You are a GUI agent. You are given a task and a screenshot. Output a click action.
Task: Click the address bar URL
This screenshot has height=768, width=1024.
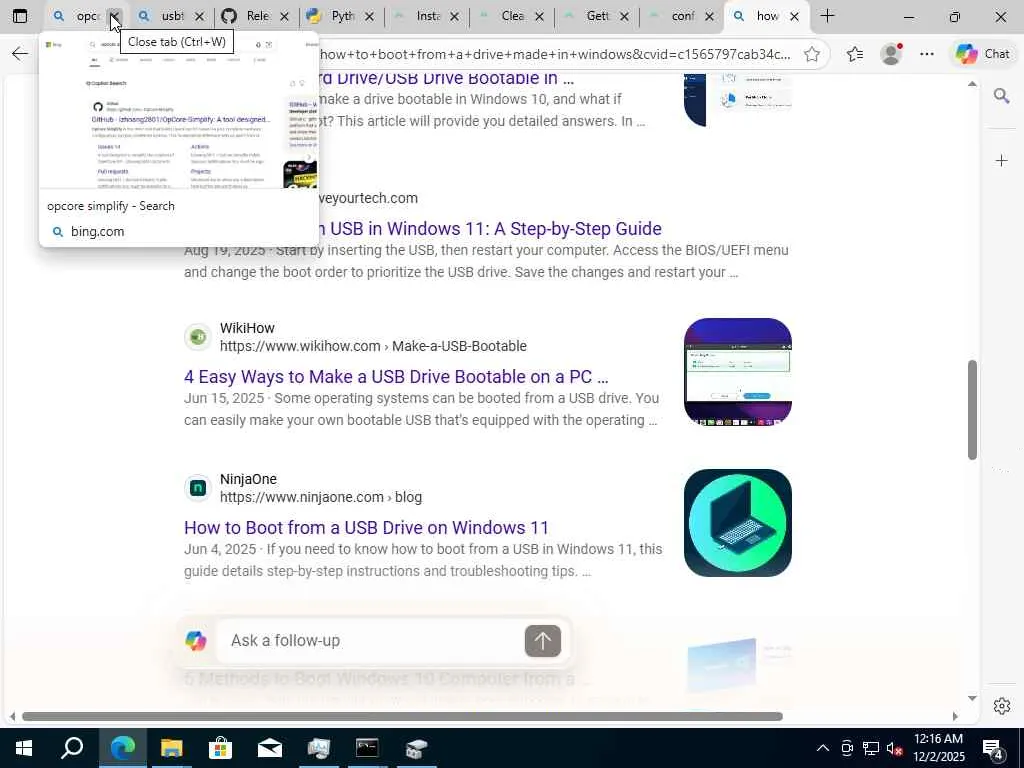[555, 54]
